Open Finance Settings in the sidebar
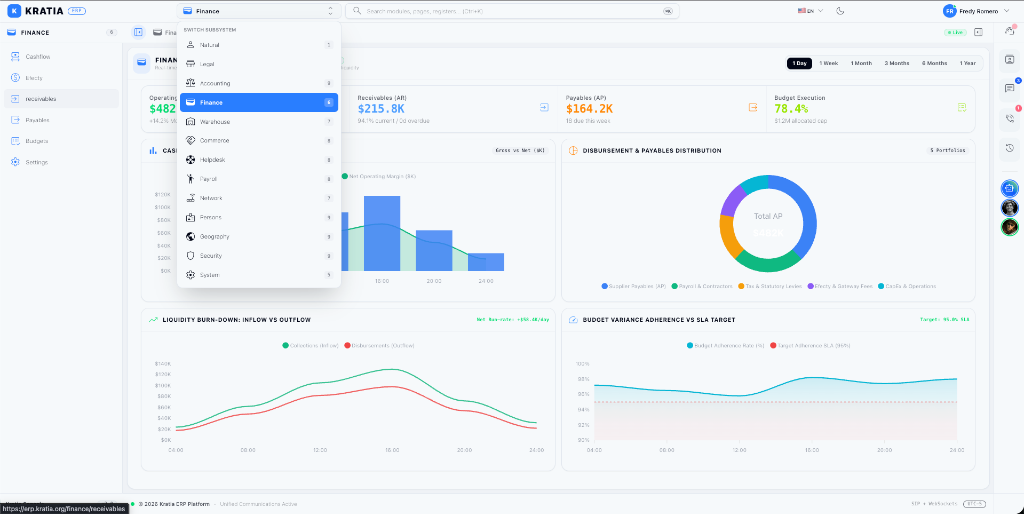This screenshot has height=514, width=1024. [61, 162]
